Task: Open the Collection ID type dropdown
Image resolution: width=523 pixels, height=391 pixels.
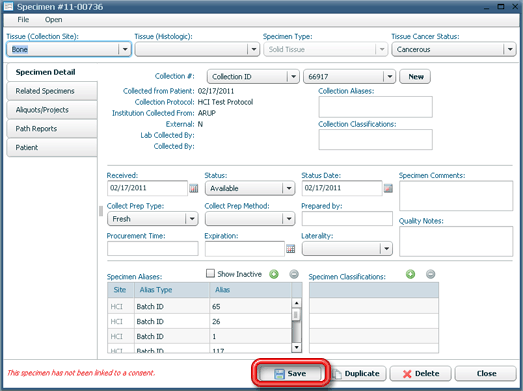Action: (293, 77)
